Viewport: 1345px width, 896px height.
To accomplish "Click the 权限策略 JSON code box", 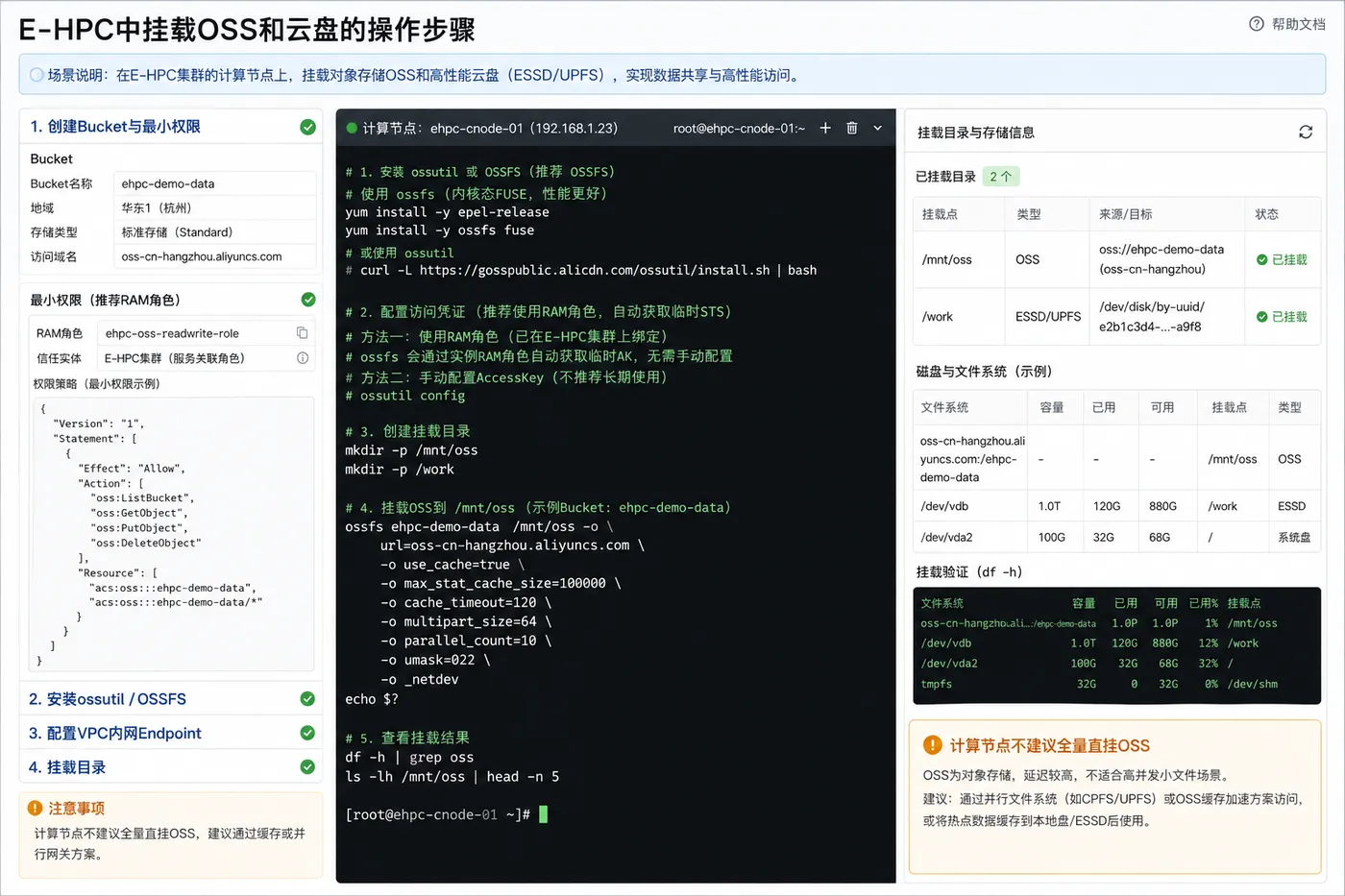I will tap(173, 534).
